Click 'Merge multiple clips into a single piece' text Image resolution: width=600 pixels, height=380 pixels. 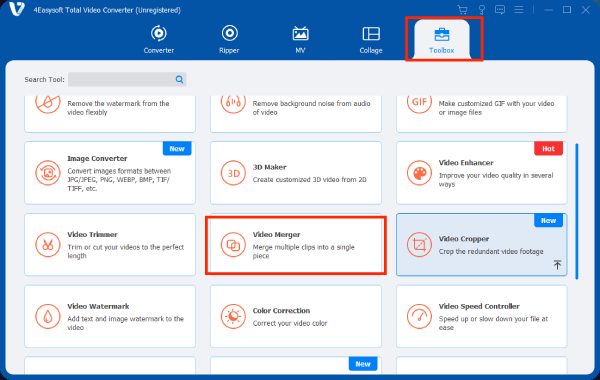point(303,251)
